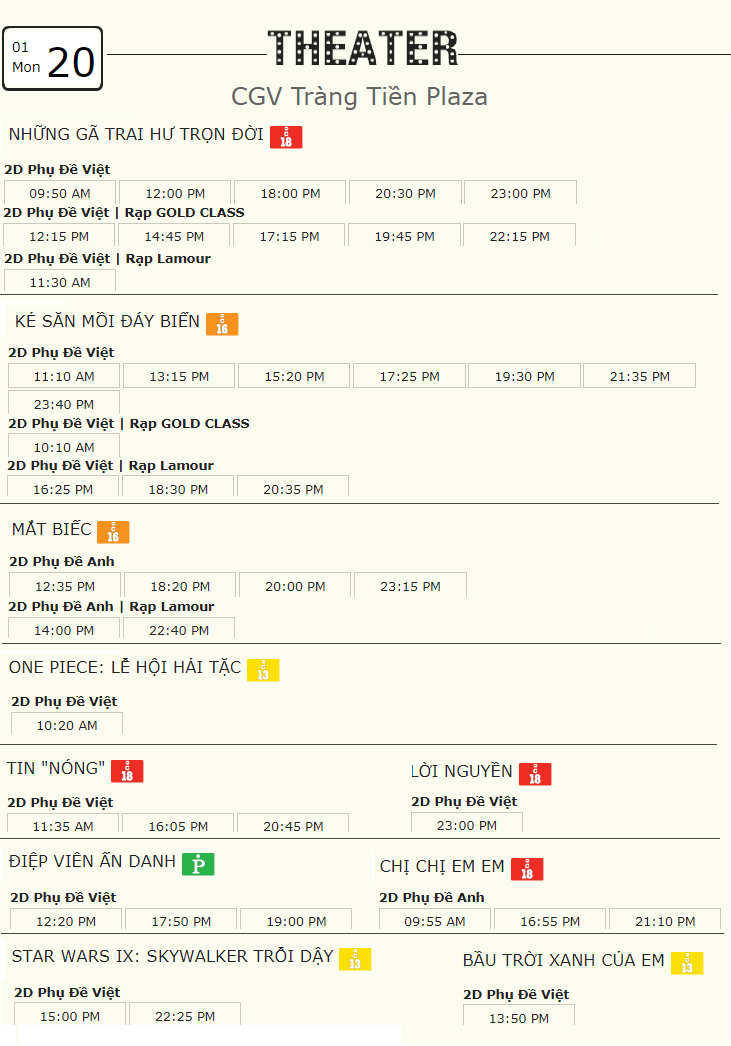Pick the 14:45 PM Gold Class showtime

(x=174, y=235)
